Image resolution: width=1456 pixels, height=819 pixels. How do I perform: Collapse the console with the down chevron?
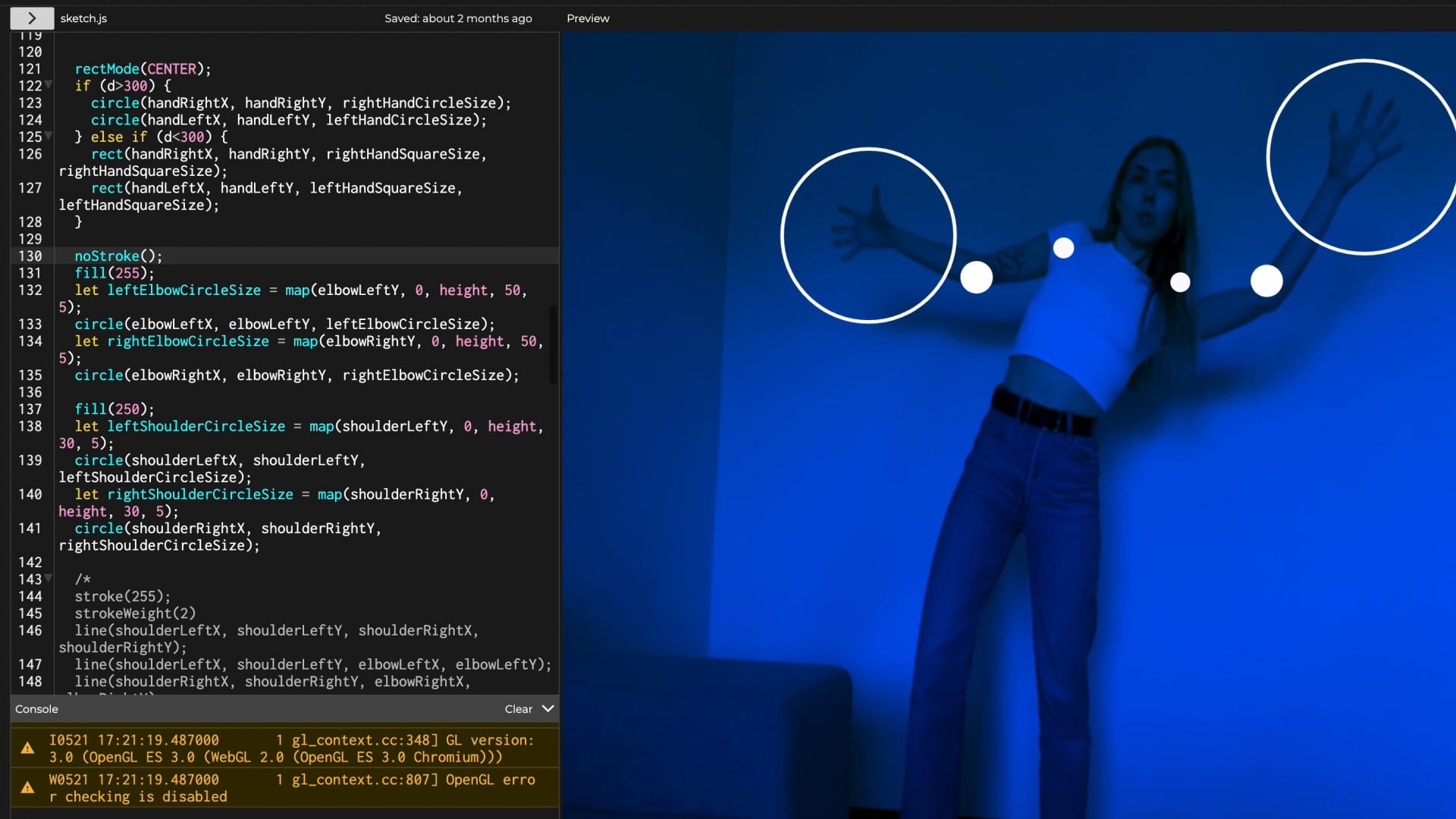pos(548,708)
